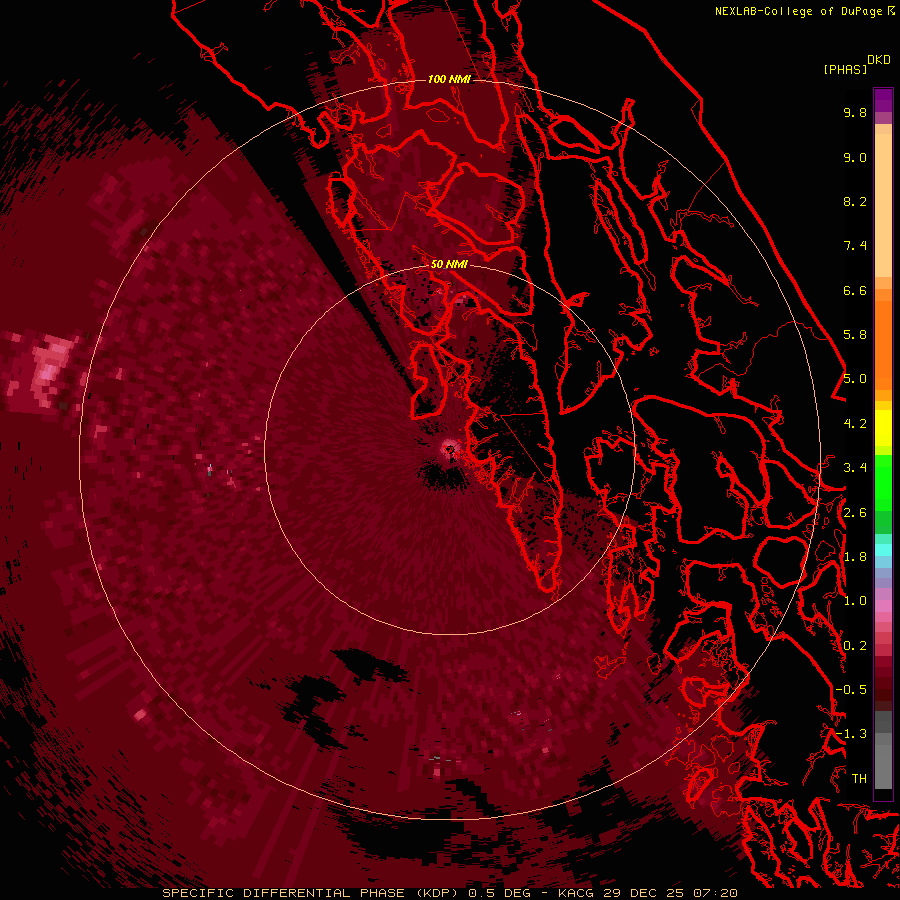Image resolution: width=900 pixels, height=900 pixels.
Task: Click the DKD label above the color scale
Action: click(879, 60)
